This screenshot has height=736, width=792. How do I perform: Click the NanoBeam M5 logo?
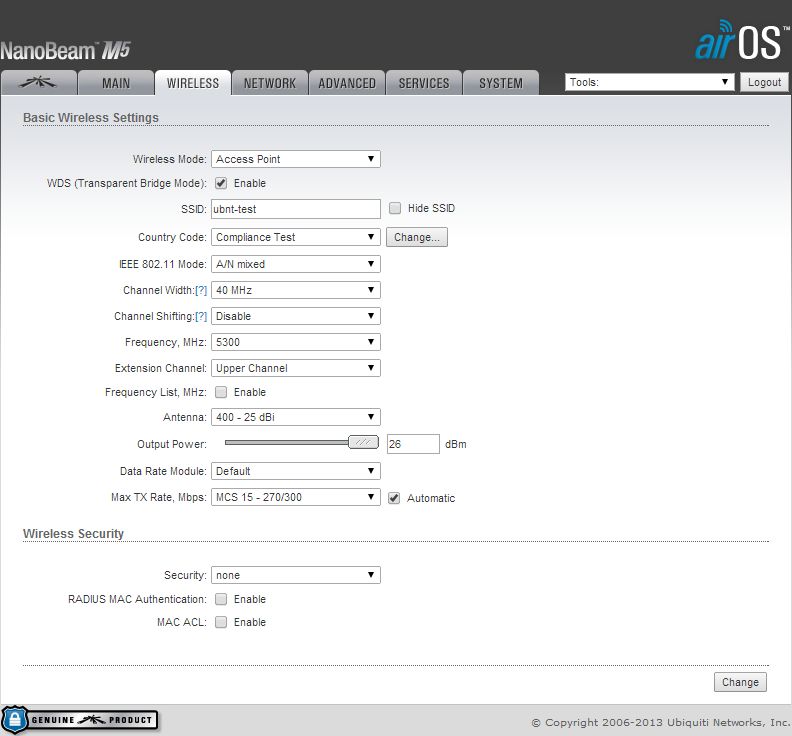click(x=65, y=51)
